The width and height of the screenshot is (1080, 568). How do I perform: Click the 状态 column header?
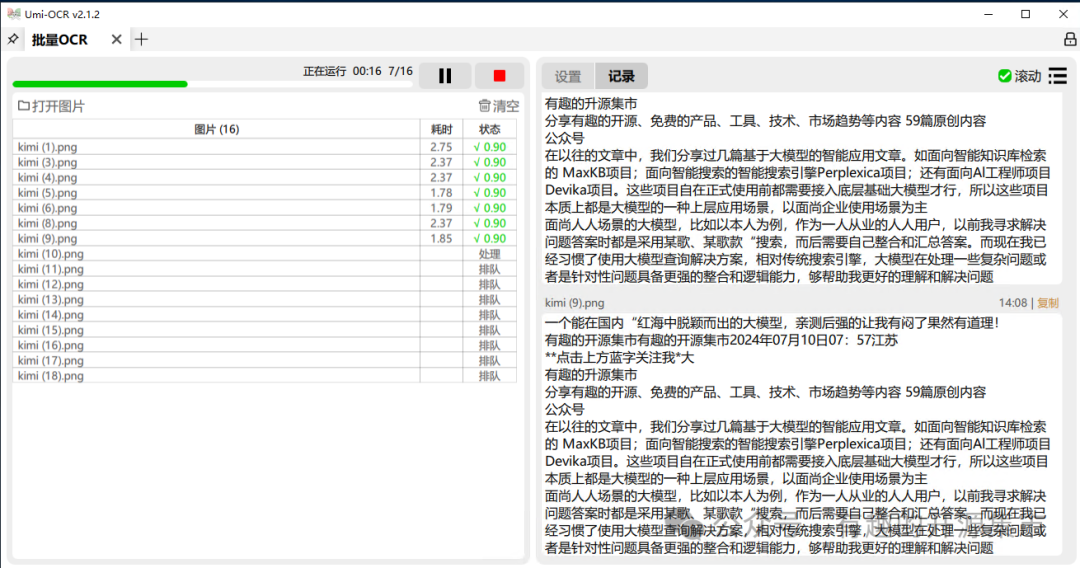tap(489, 129)
